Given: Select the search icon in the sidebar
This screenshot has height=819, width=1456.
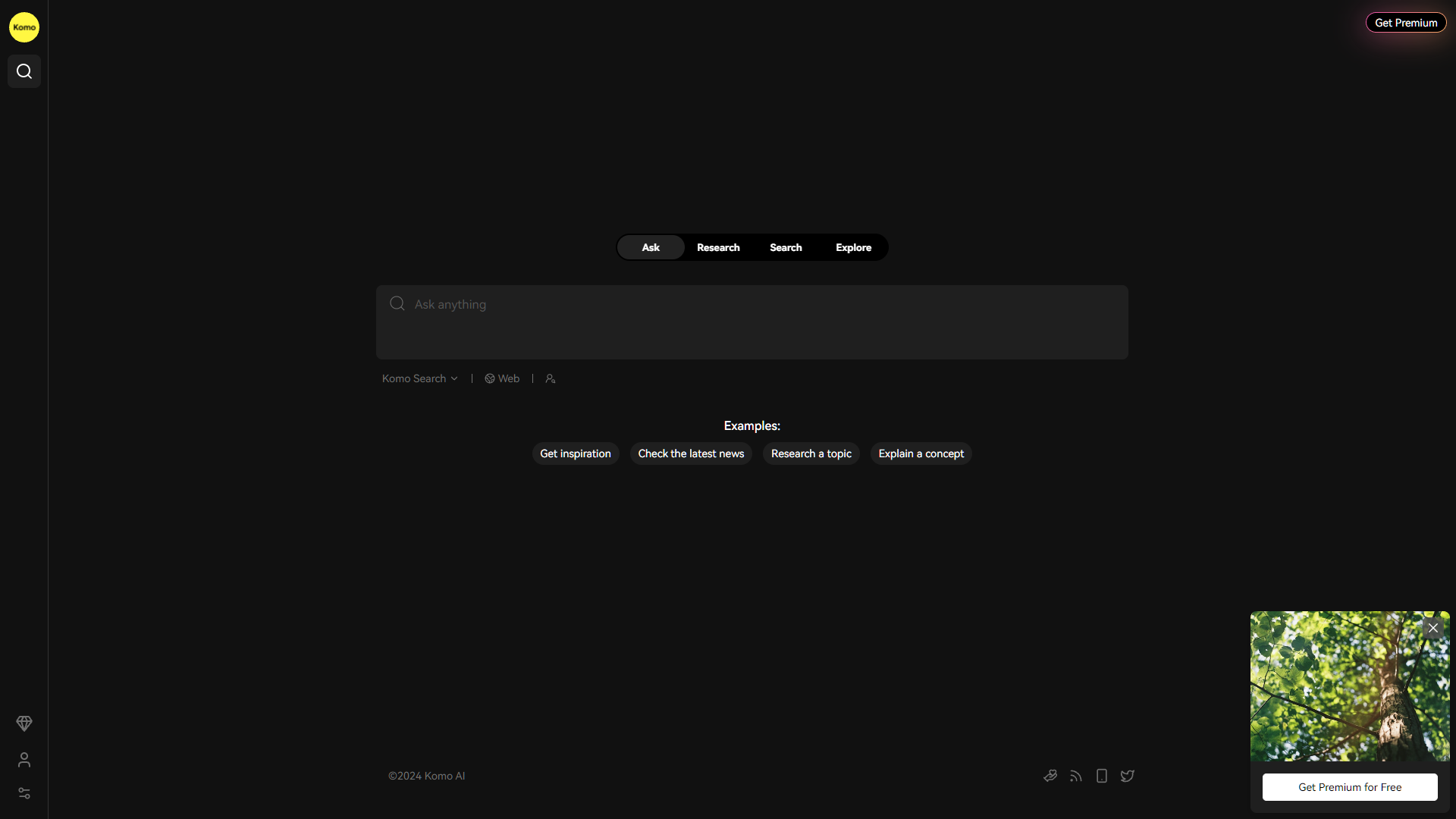Looking at the screenshot, I should point(24,71).
